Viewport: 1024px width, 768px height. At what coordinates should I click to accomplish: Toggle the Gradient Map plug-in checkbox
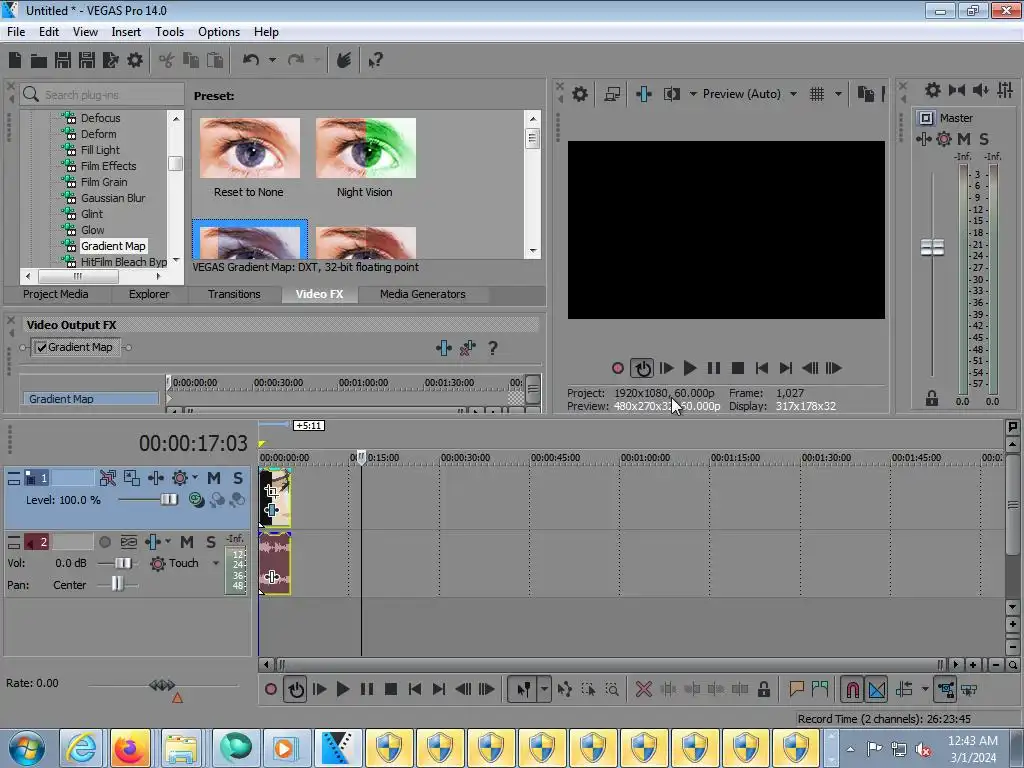41,347
